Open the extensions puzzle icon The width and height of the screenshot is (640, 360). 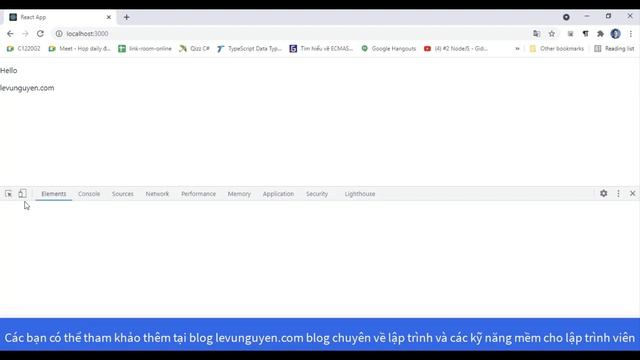pos(600,34)
